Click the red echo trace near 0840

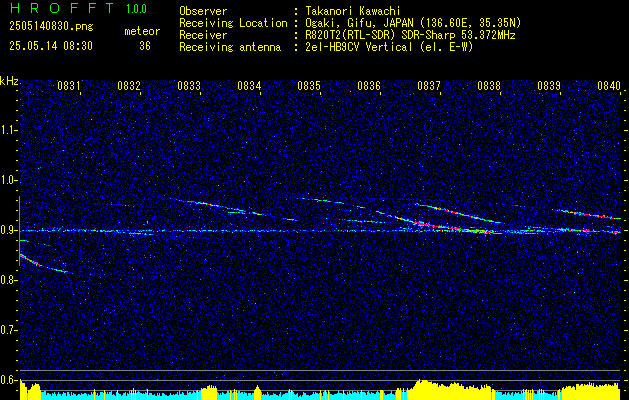click(x=588, y=215)
